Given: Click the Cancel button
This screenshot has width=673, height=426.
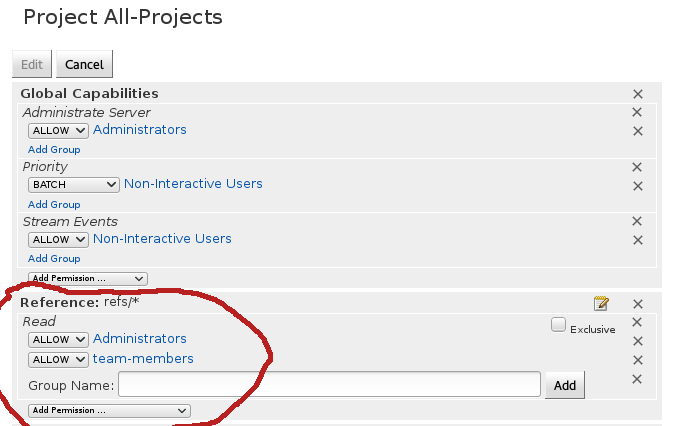Looking at the screenshot, I should pyautogui.click(x=84, y=64).
